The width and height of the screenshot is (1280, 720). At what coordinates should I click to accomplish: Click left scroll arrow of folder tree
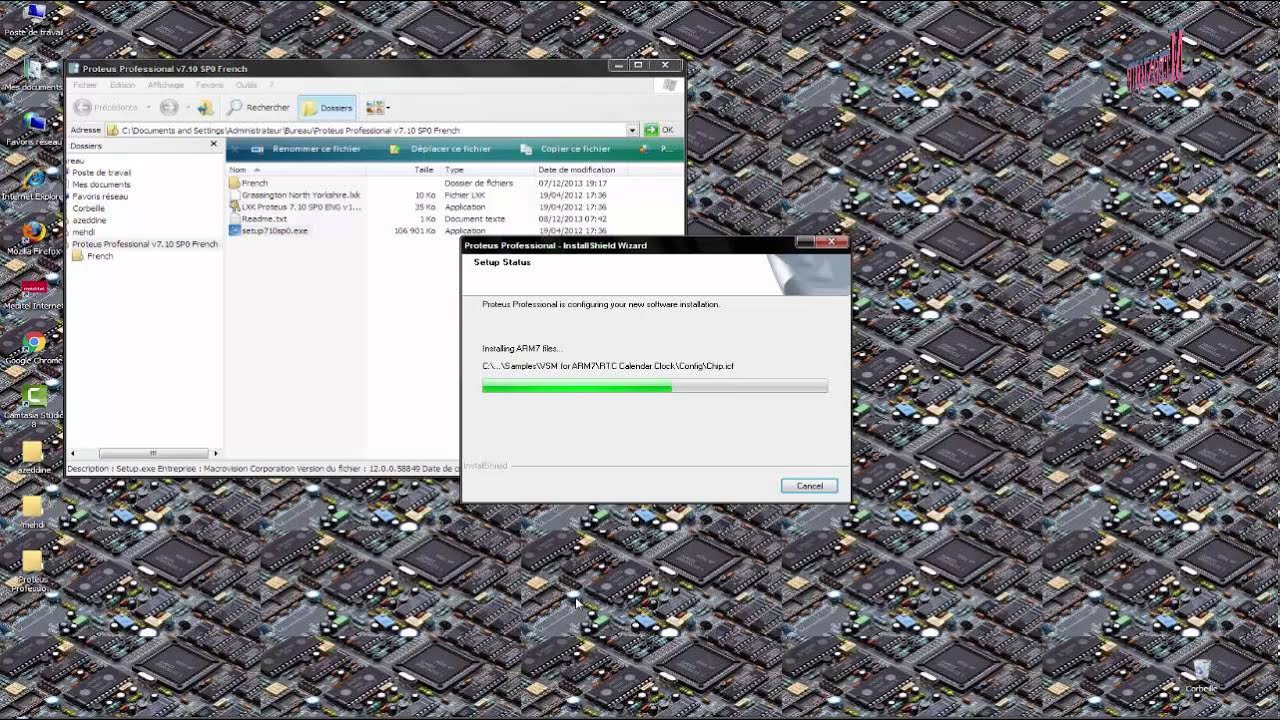pyautogui.click(x=72, y=453)
